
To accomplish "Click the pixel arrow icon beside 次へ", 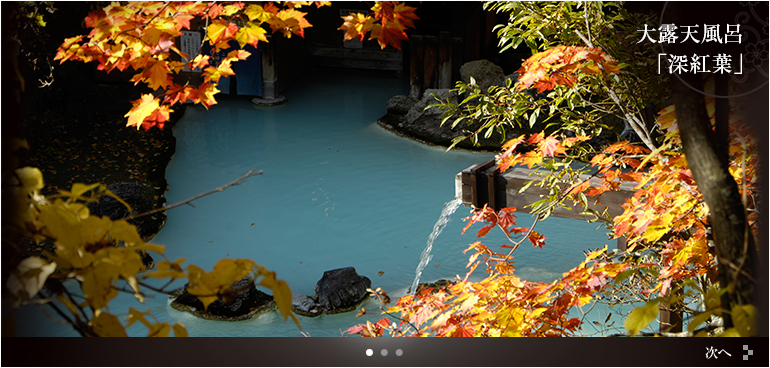I will click(x=747, y=352).
